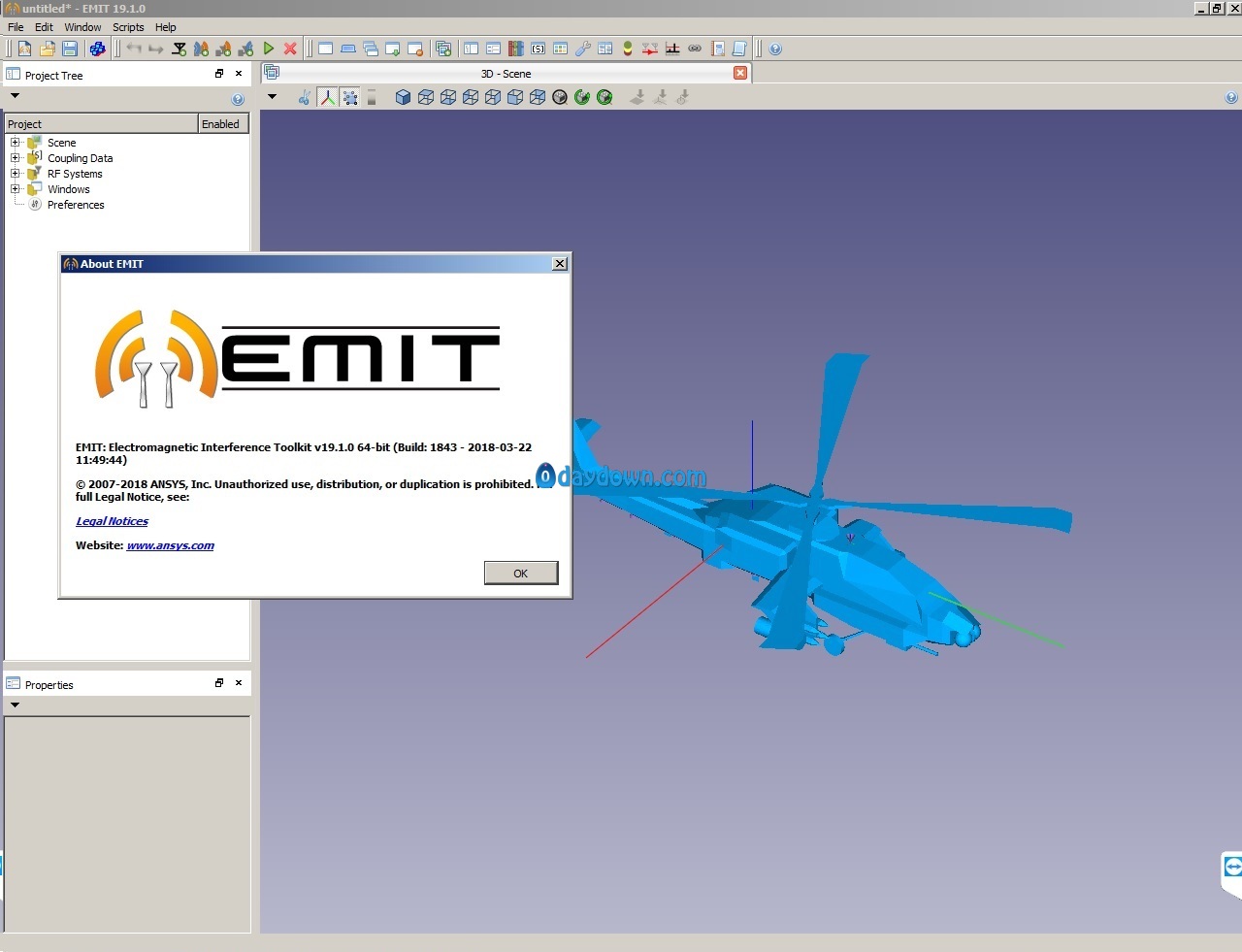Toggle Project Tree panel float button
The width and height of the screenshot is (1242, 952).
219,74
